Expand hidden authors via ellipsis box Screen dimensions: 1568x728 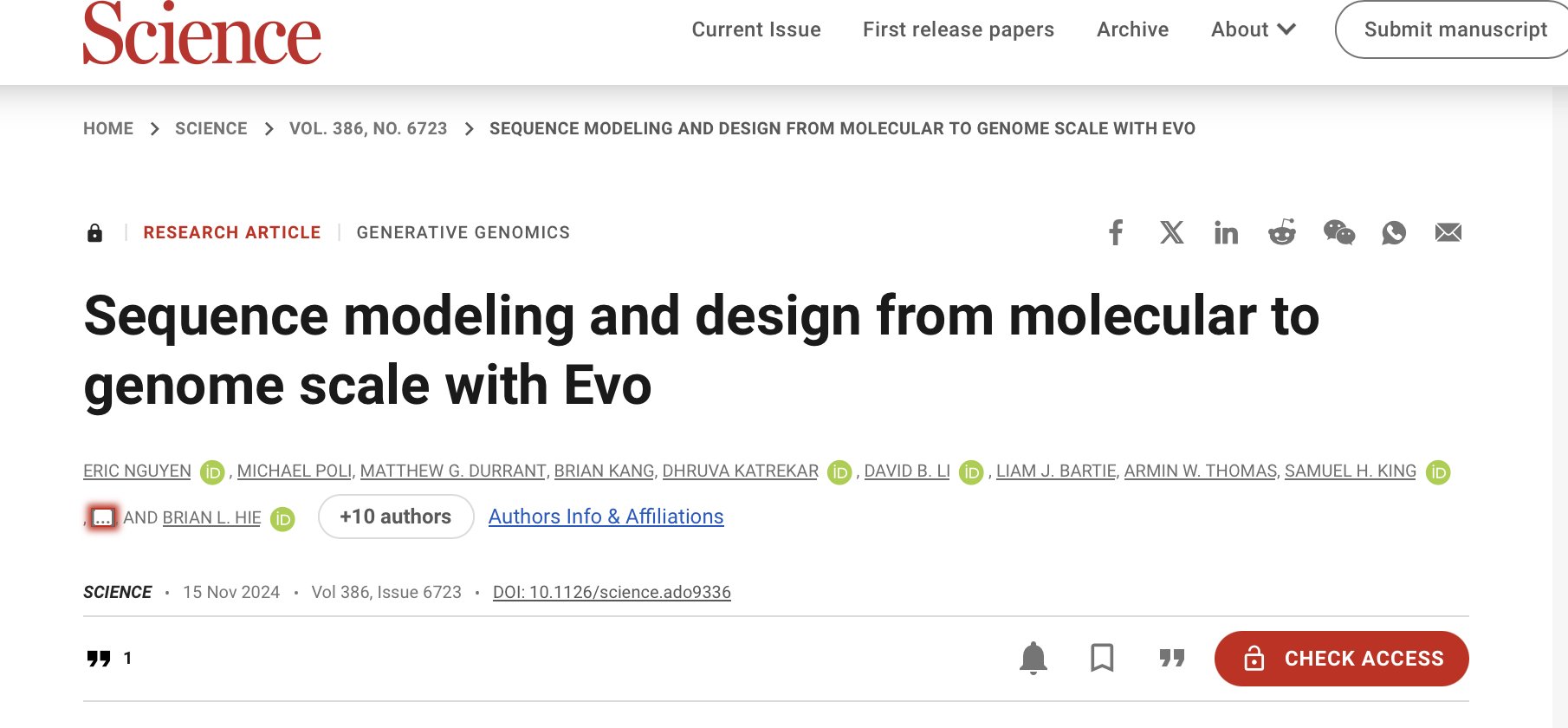tap(103, 517)
